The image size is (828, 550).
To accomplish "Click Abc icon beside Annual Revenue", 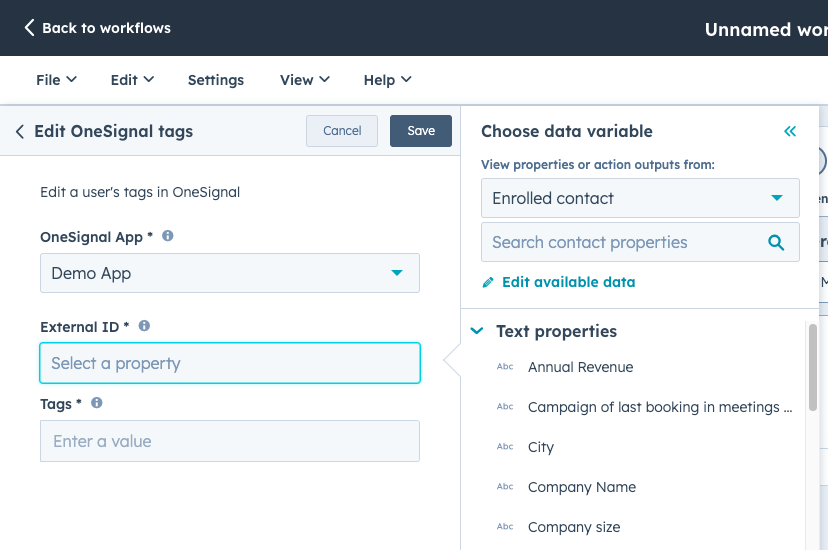I will coord(505,366).
